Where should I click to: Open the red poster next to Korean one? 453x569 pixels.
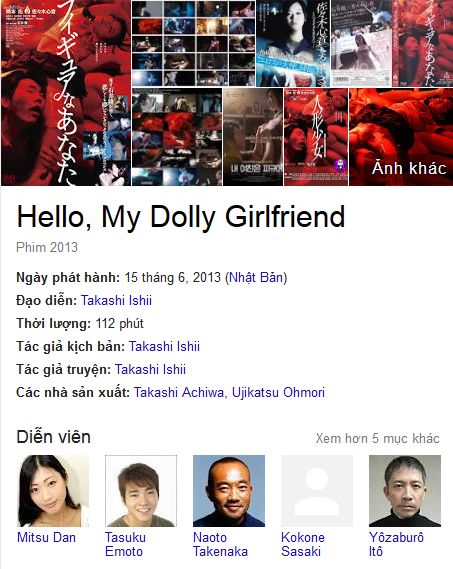coord(316,137)
